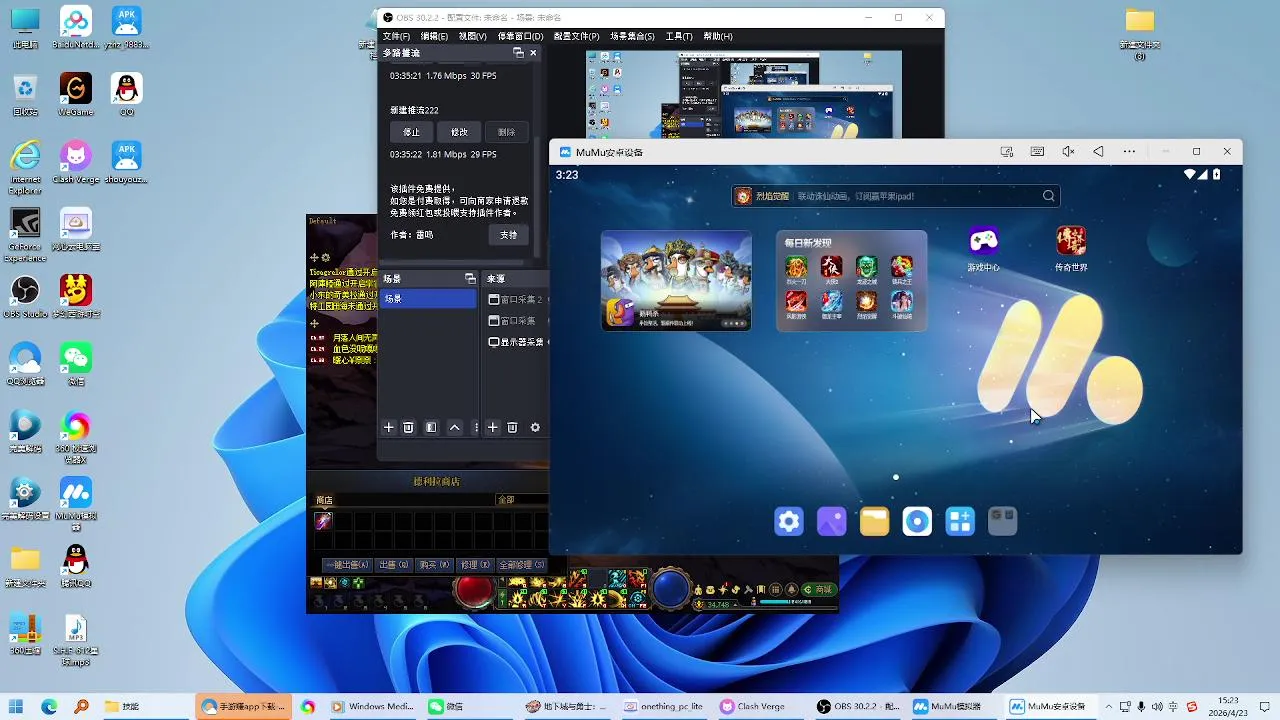
Task: Open the featured game banner thumbnail
Action: pyautogui.click(x=676, y=281)
